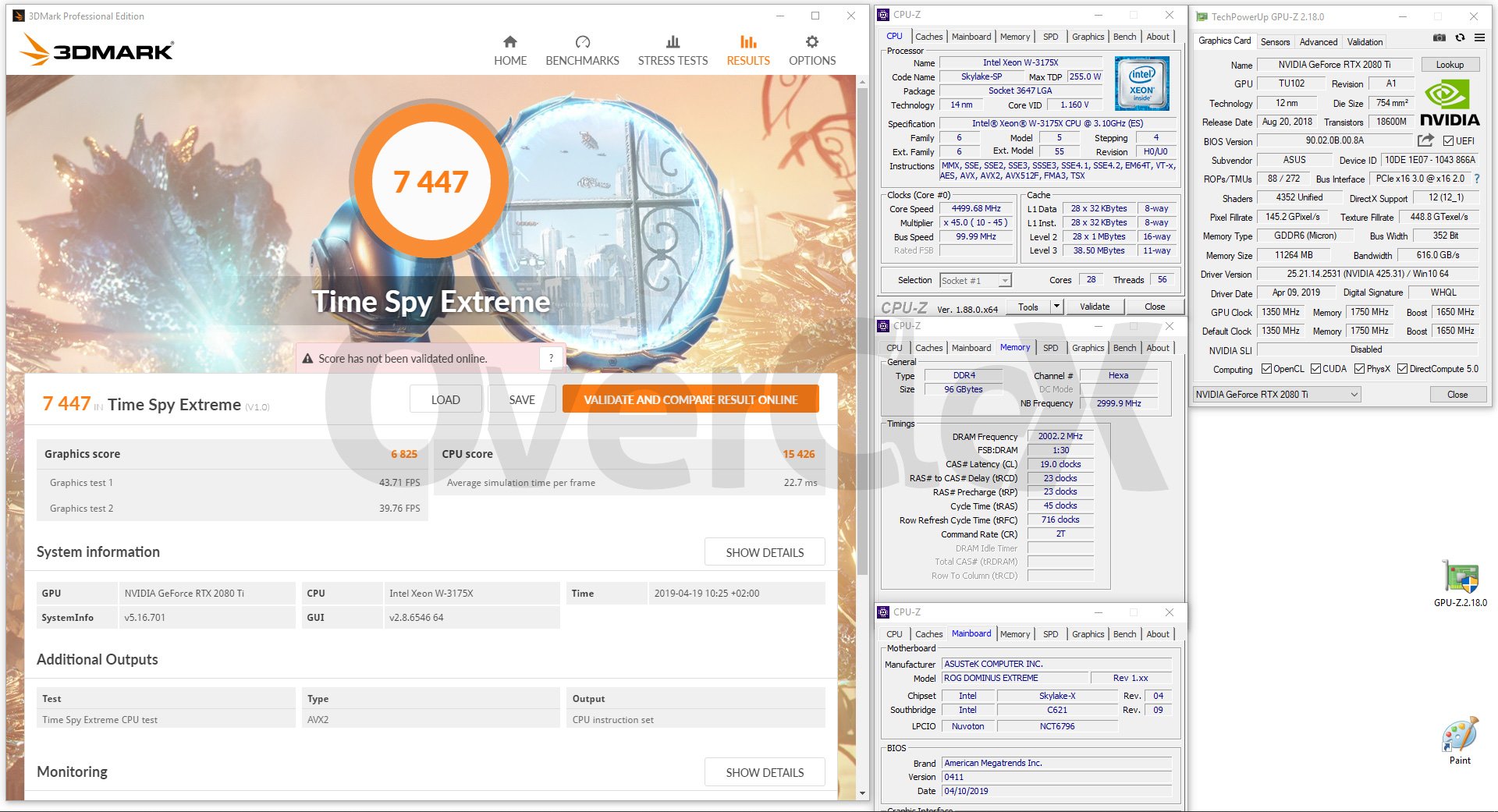Toggle the UEFI checkbox in GPU-Z
Image resolution: width=1498 pixels, height=812 pixels.
(1448, 141)
